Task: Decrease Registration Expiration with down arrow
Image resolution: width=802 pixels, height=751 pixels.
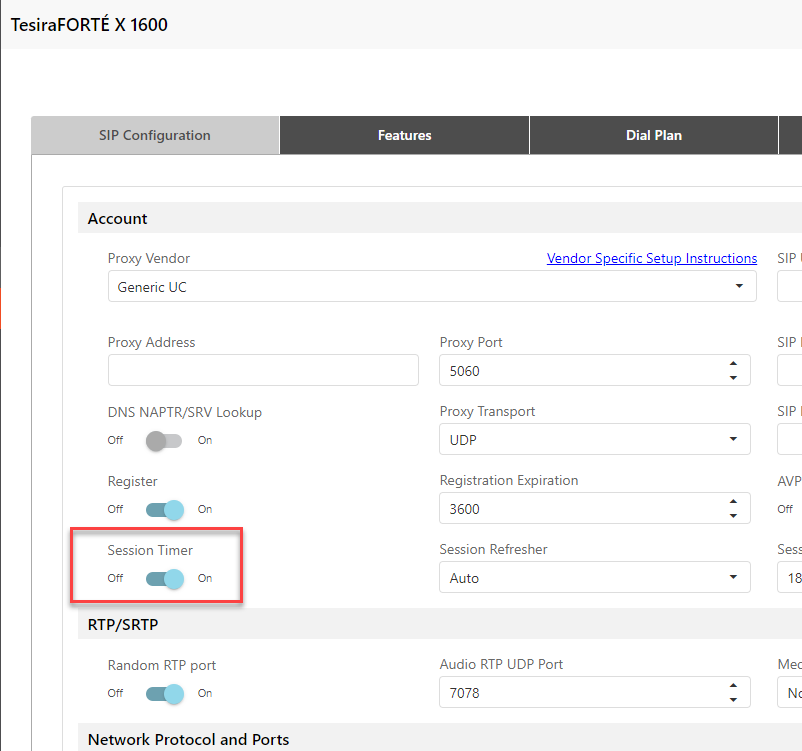Action: [x=733, y=516]
